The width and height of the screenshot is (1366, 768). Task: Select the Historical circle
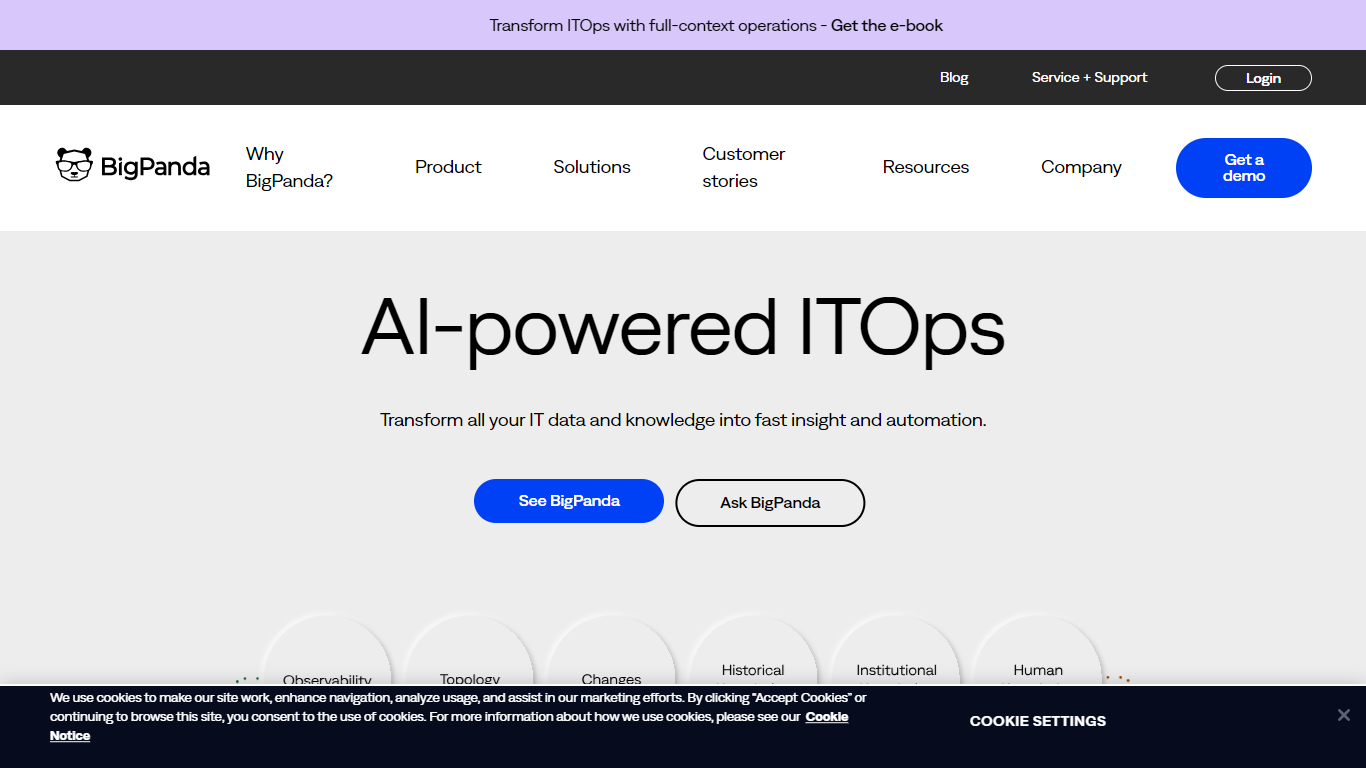[753, 650]
